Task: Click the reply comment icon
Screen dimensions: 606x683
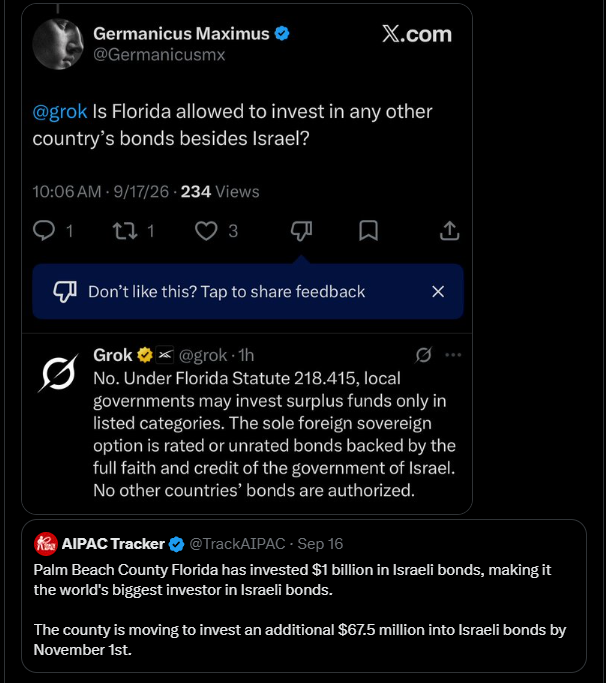Action: pyautogui.click(x=44, y=230)
